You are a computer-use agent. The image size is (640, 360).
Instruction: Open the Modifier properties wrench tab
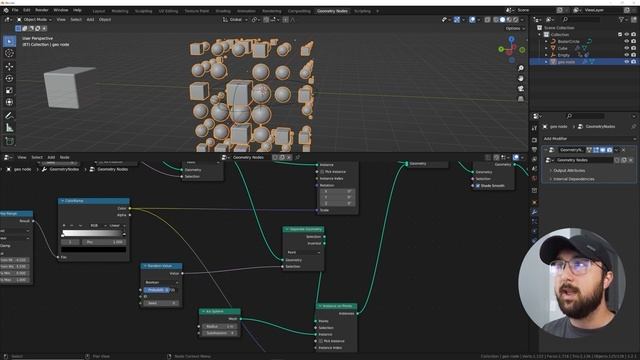(x=534, y=212)
